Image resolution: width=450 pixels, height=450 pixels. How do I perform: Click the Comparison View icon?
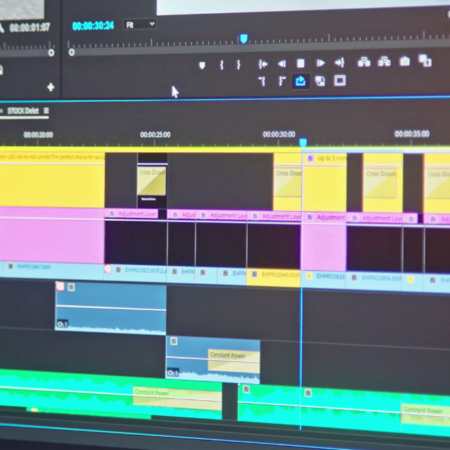point(425,61)
